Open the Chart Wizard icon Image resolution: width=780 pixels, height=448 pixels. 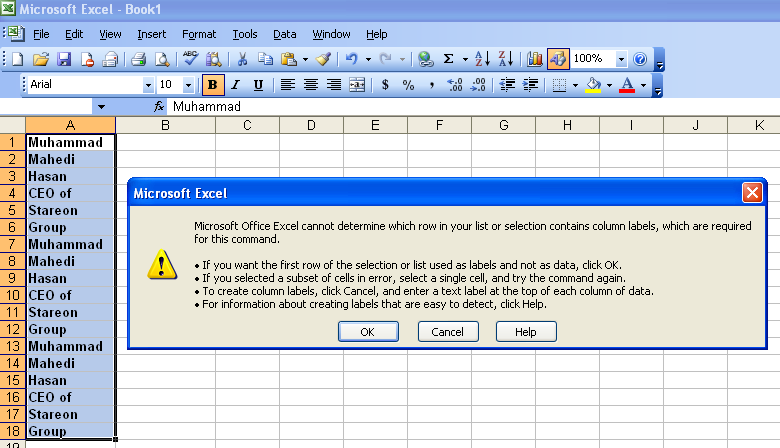click(x=535, y=59)
